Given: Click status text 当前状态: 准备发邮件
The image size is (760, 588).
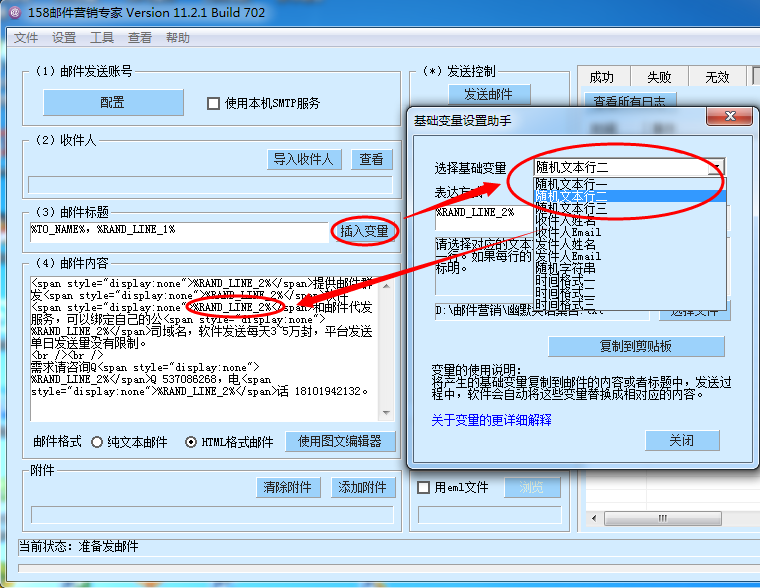Looking at the screenshot, I should (x=79, y=546).
